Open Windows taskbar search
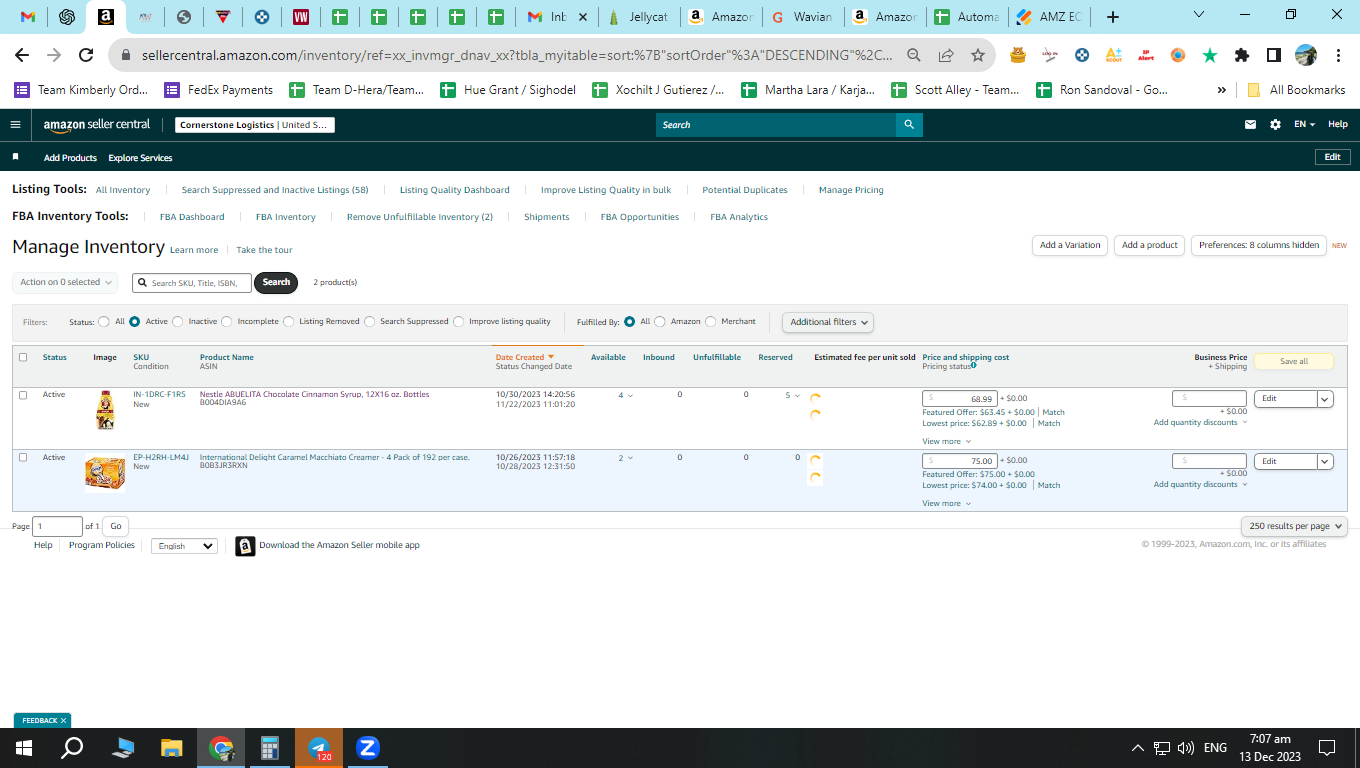The height and width of the screenshot is (768, 1360). [x=72, y=747]
